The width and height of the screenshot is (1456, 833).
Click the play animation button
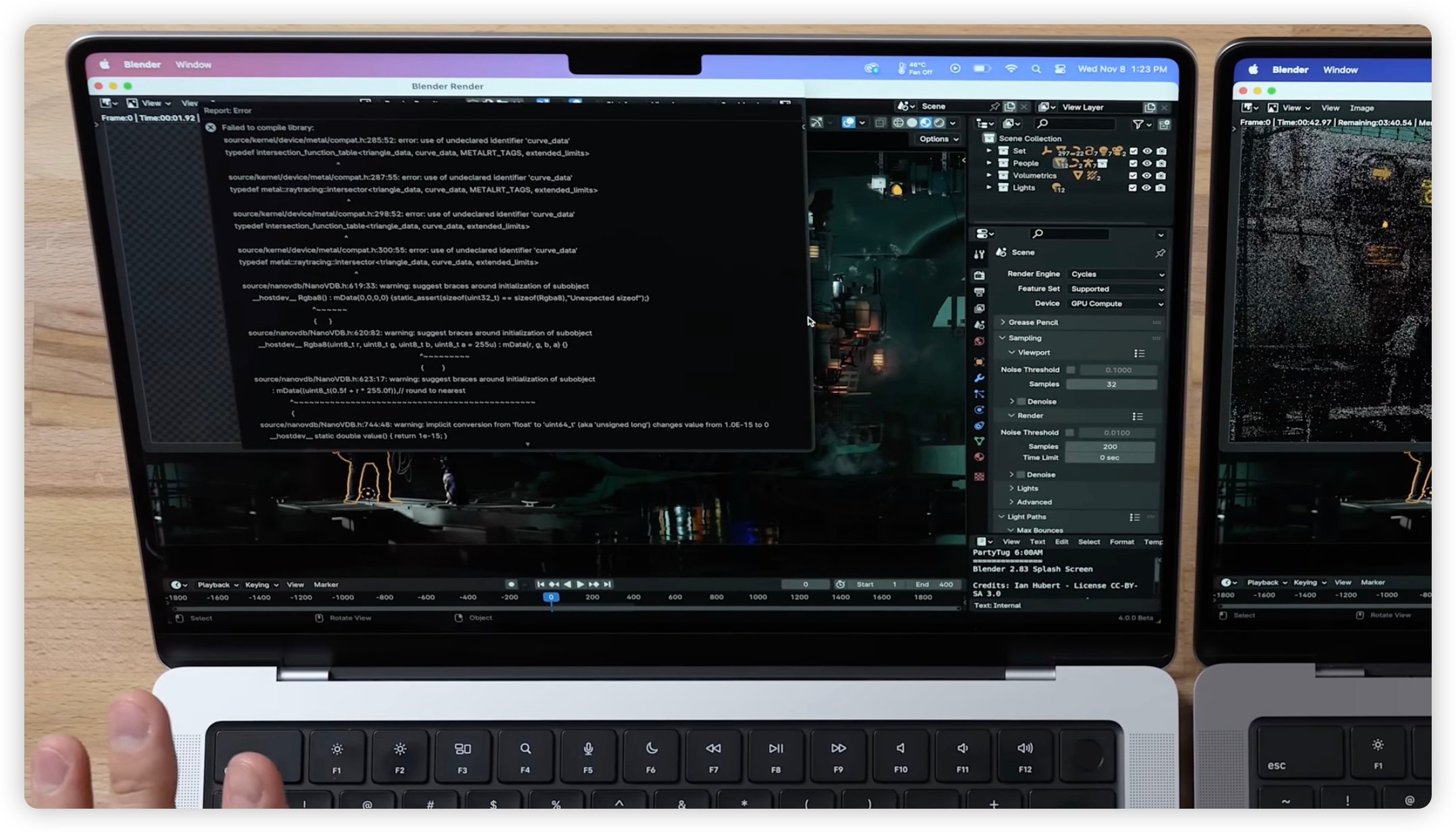[580, 585]
